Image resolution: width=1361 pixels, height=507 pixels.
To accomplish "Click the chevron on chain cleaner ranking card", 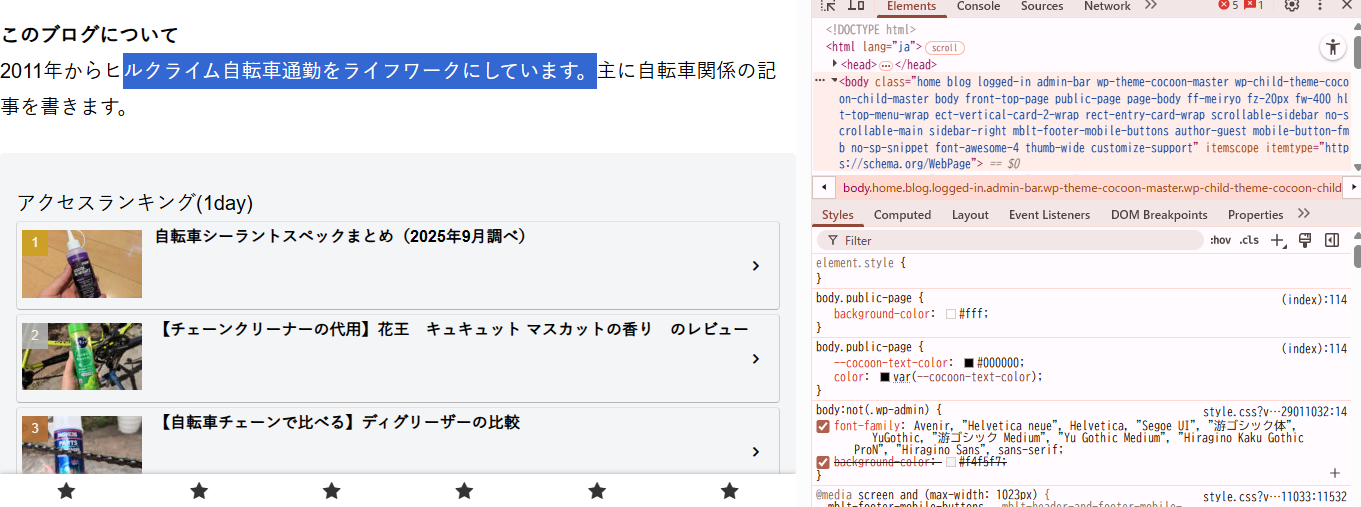I will [x=756, y=359].
